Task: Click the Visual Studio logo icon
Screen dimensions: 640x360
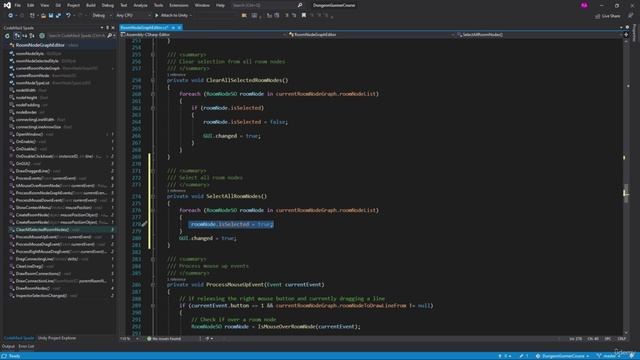Action: pyautogui.click(x=7, y=5)
